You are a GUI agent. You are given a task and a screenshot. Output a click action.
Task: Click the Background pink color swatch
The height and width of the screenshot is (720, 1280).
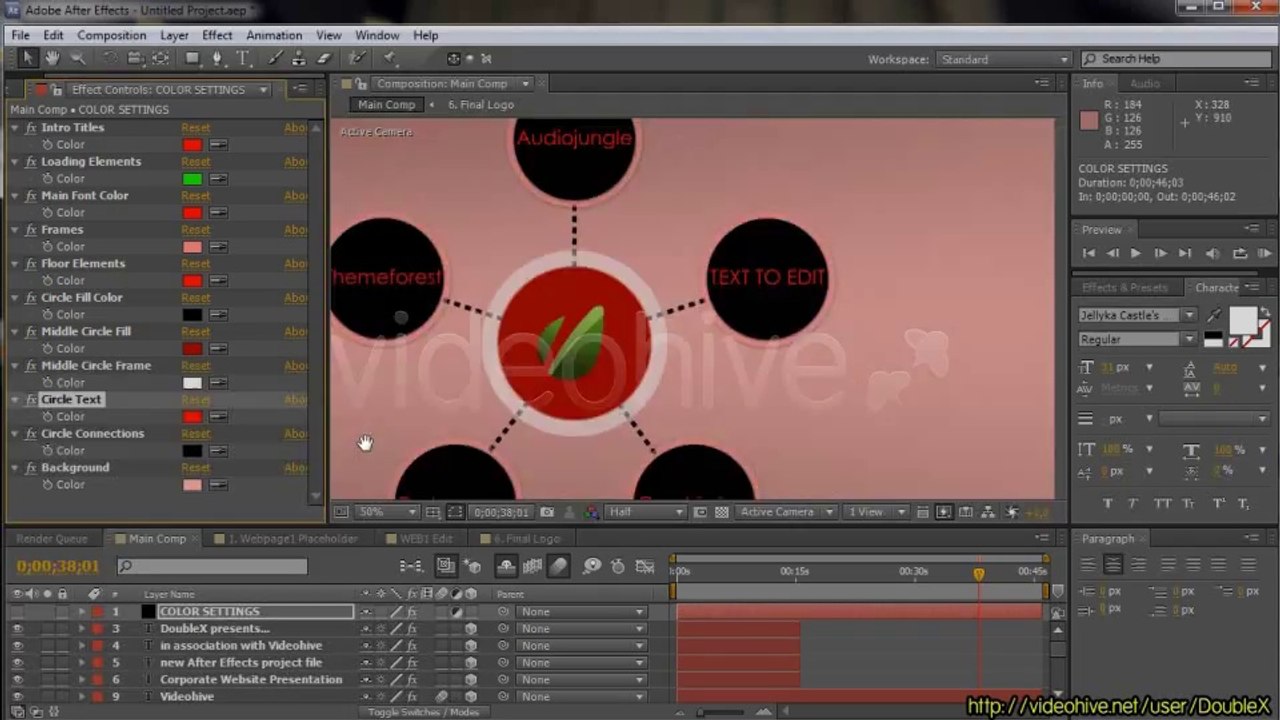[x=192, y=485]
